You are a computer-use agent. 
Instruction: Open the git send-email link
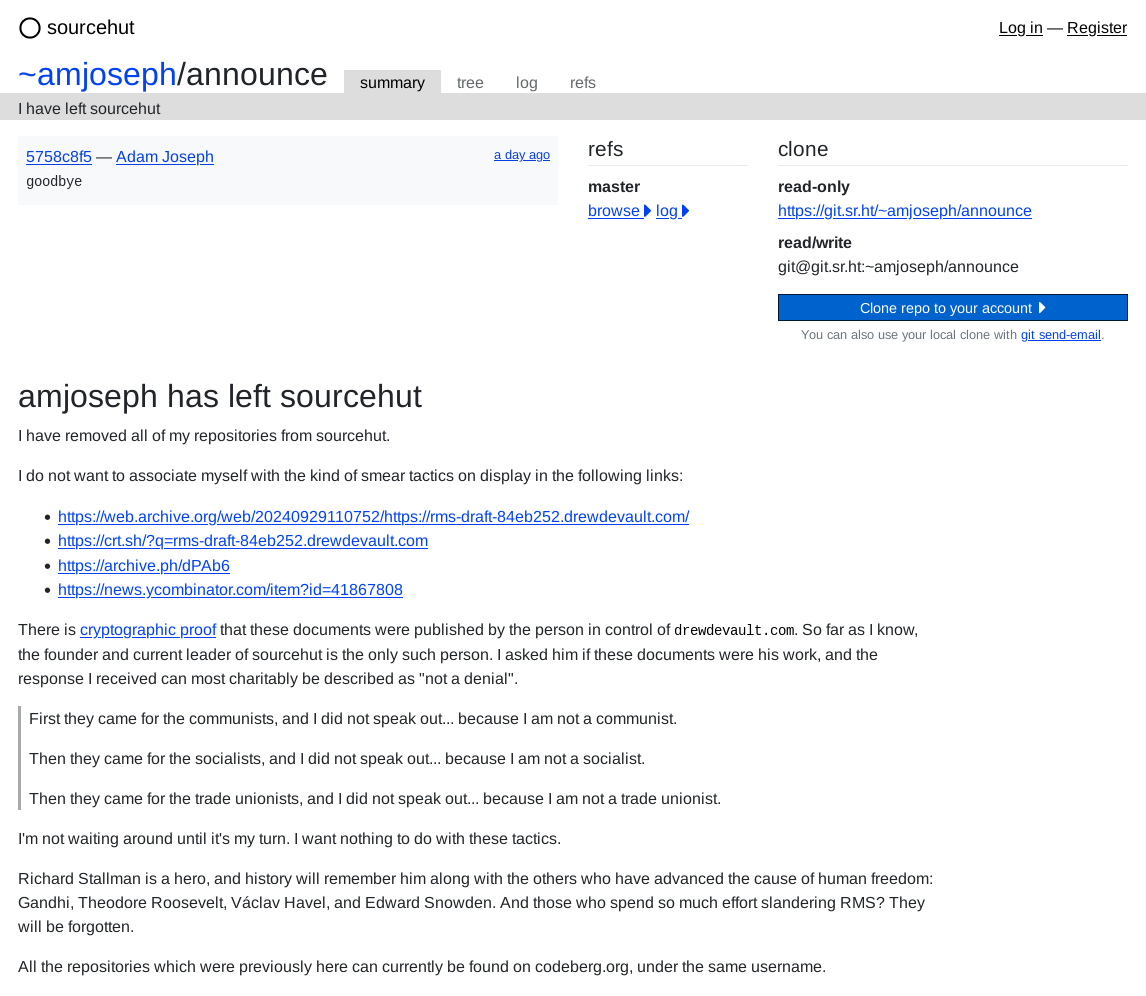point(1060,335)
